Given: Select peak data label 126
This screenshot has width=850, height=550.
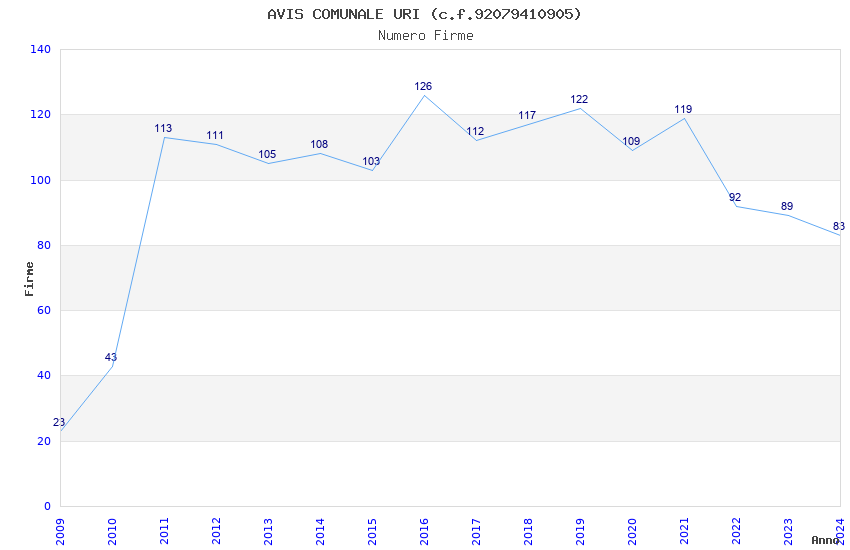Looking at the screenshot, I should pyautogui.click(x=423, y=86).
